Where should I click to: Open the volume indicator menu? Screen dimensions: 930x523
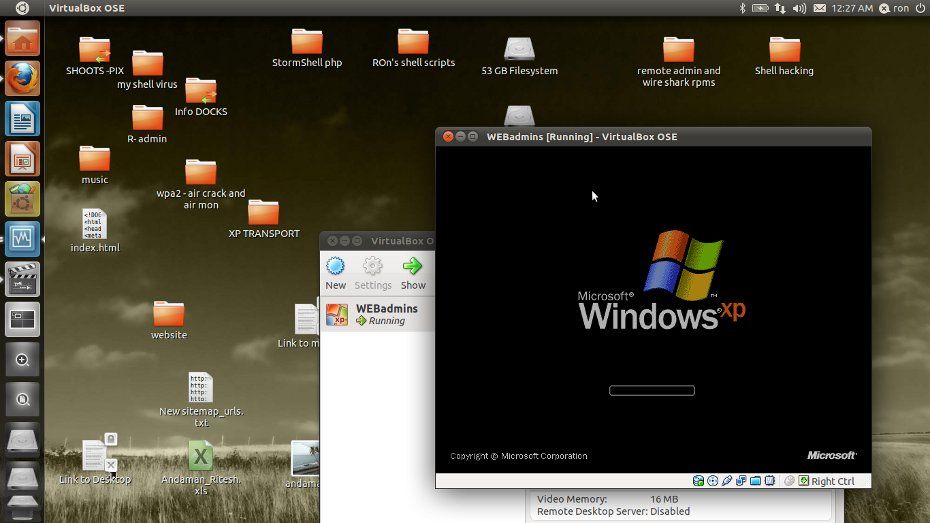point(800,8)
